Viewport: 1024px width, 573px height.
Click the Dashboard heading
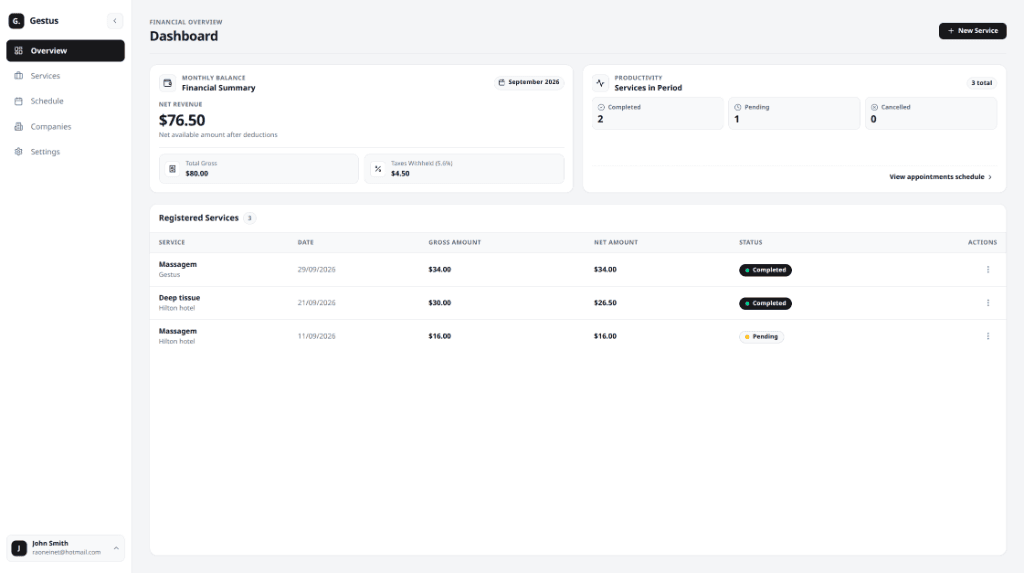[184, 36]
